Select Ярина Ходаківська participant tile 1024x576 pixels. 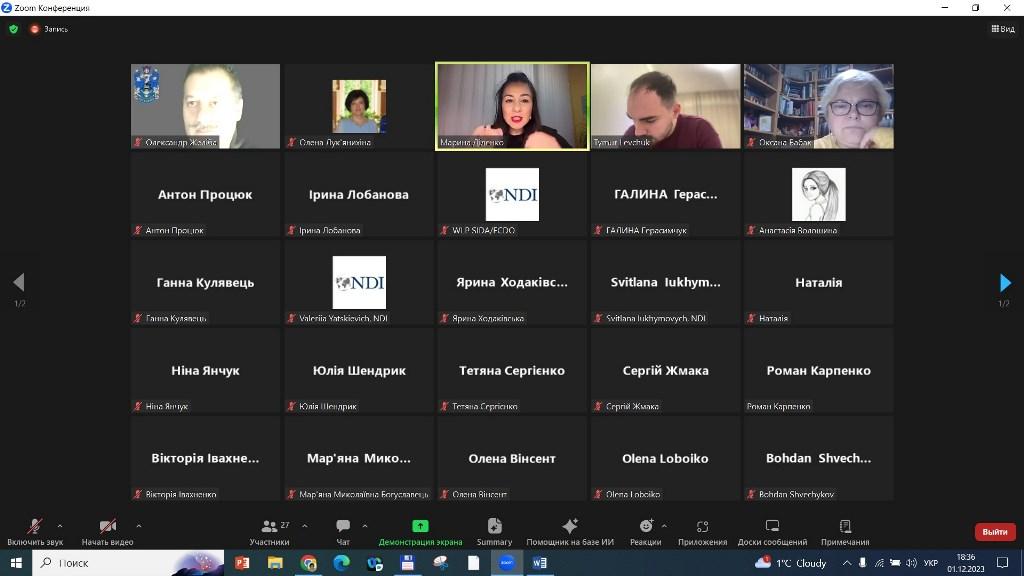[512, 282]
